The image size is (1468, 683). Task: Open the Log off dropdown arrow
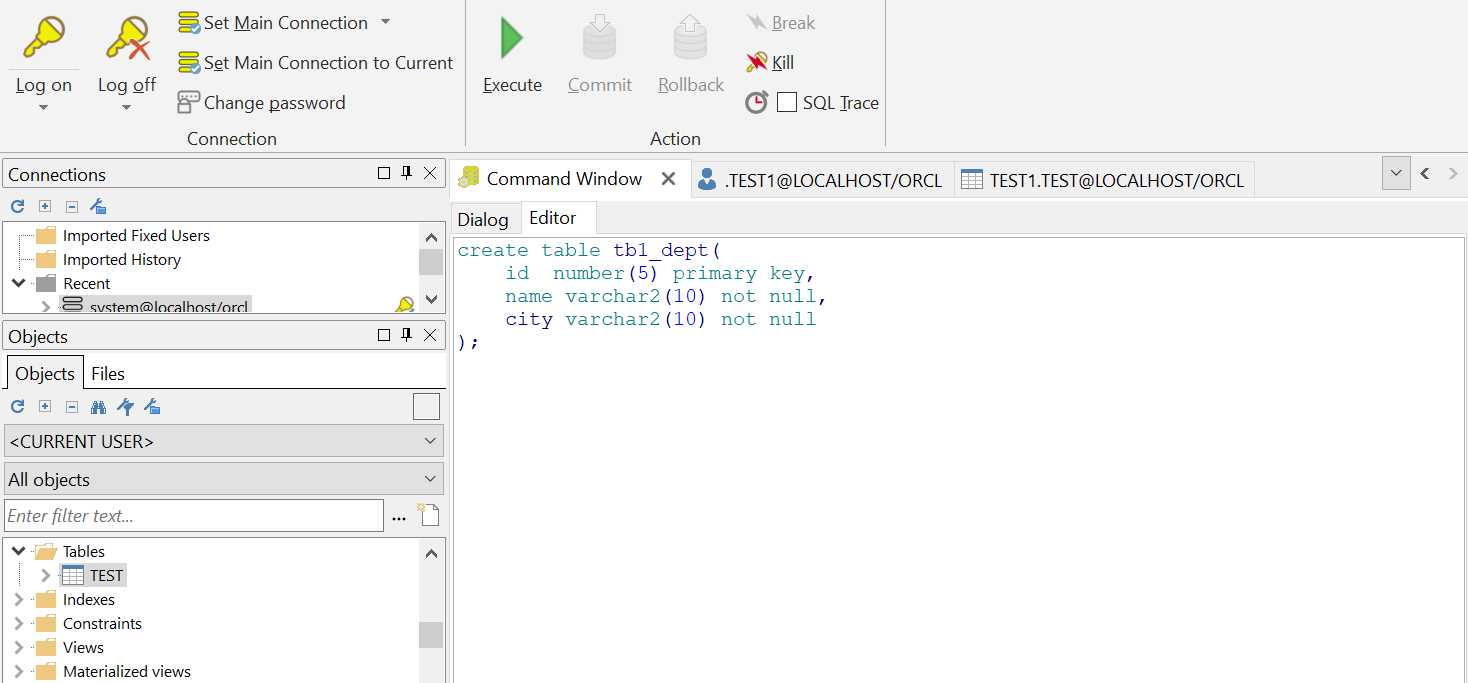pyautogui.click(x=127, y=107)
